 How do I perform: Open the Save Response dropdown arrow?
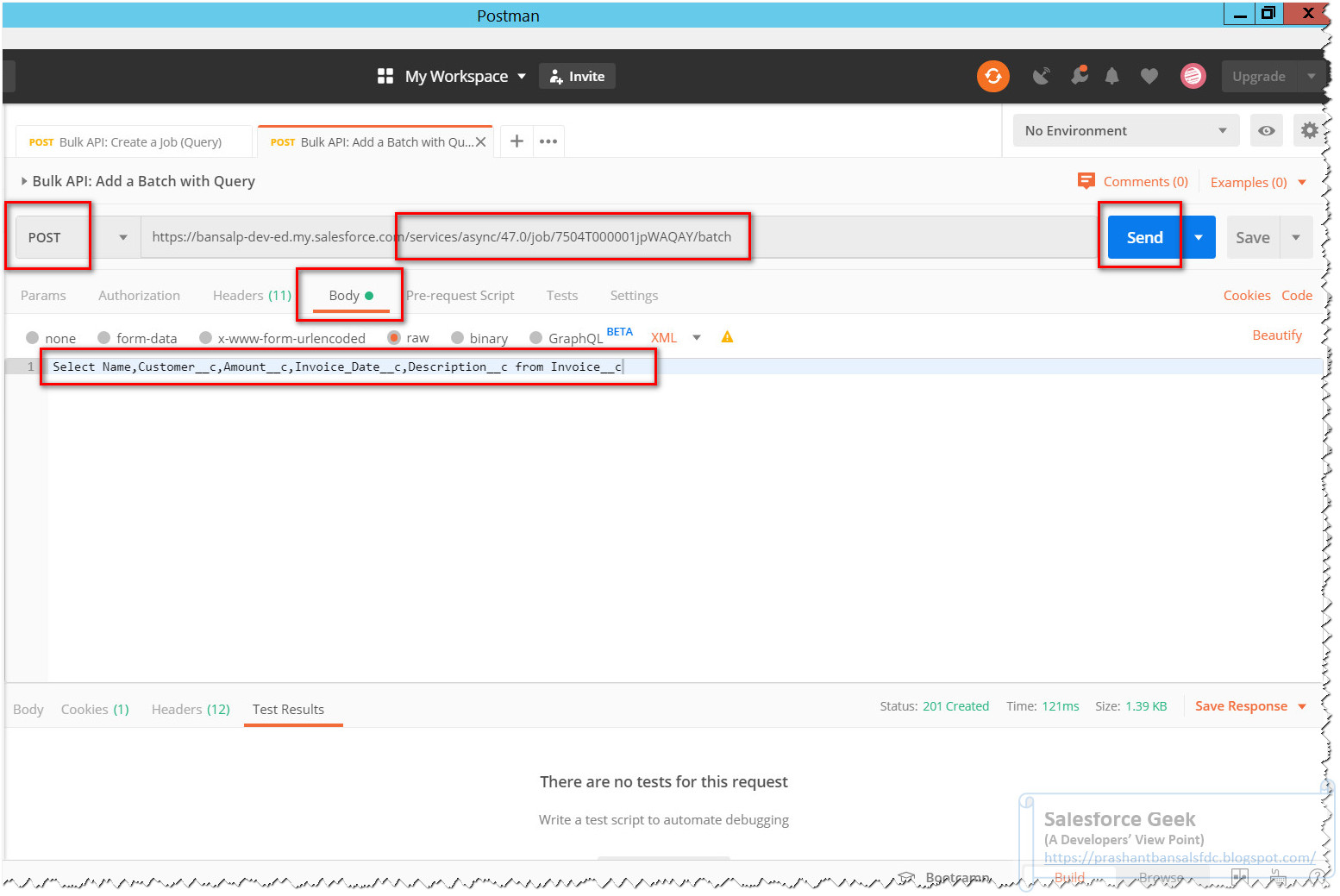point(1302,706)
